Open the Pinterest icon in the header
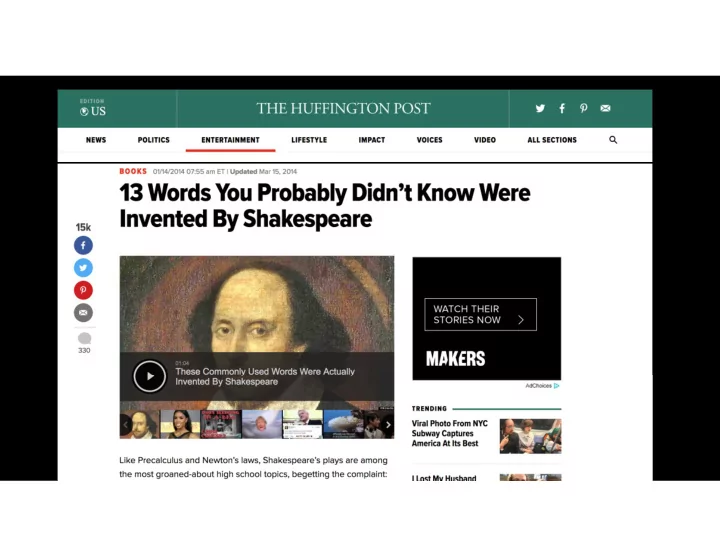This screenshot has width=720, height=557. (583, 108)
